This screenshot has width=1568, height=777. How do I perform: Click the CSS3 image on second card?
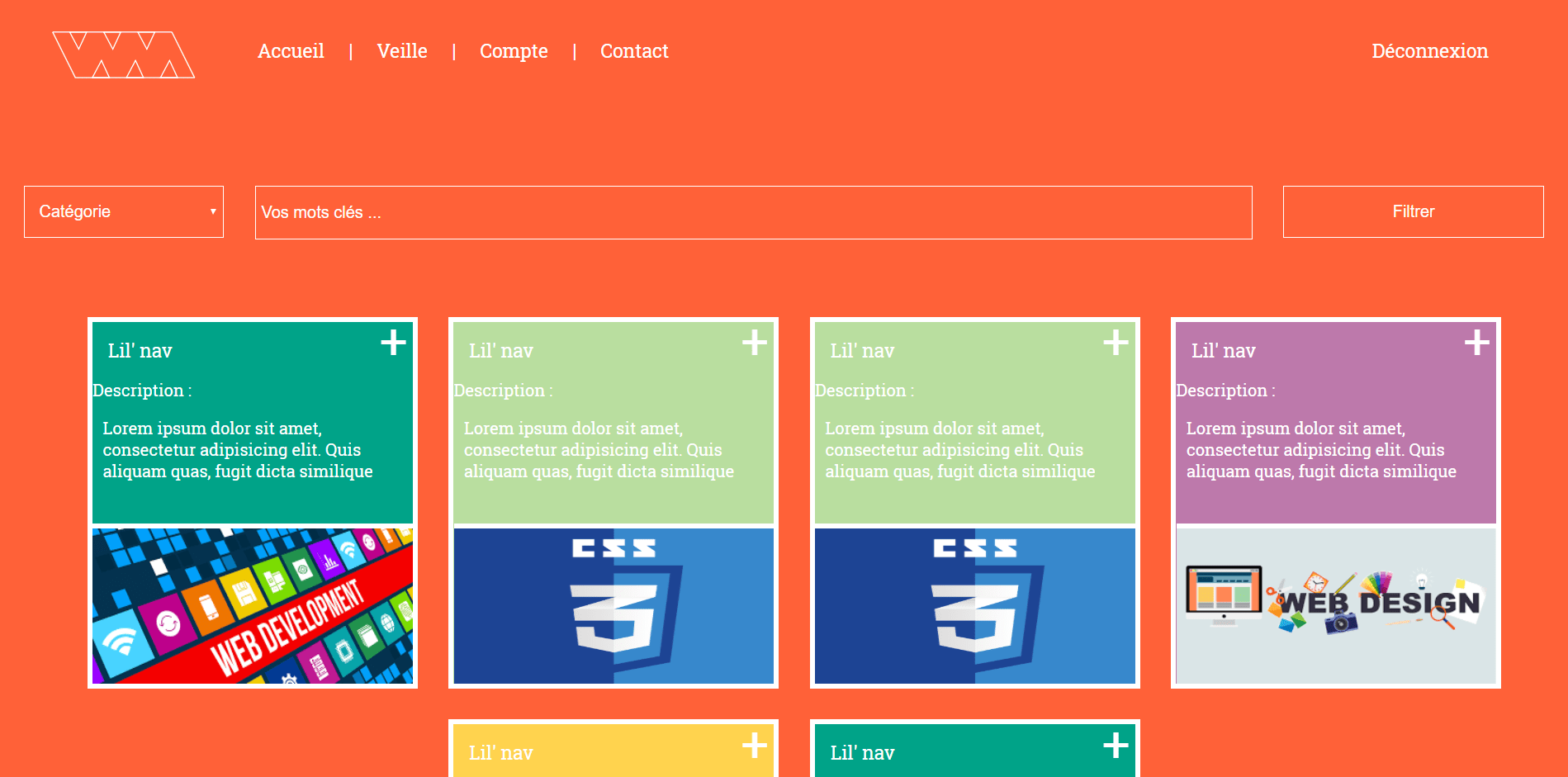(x=613, y=605)
